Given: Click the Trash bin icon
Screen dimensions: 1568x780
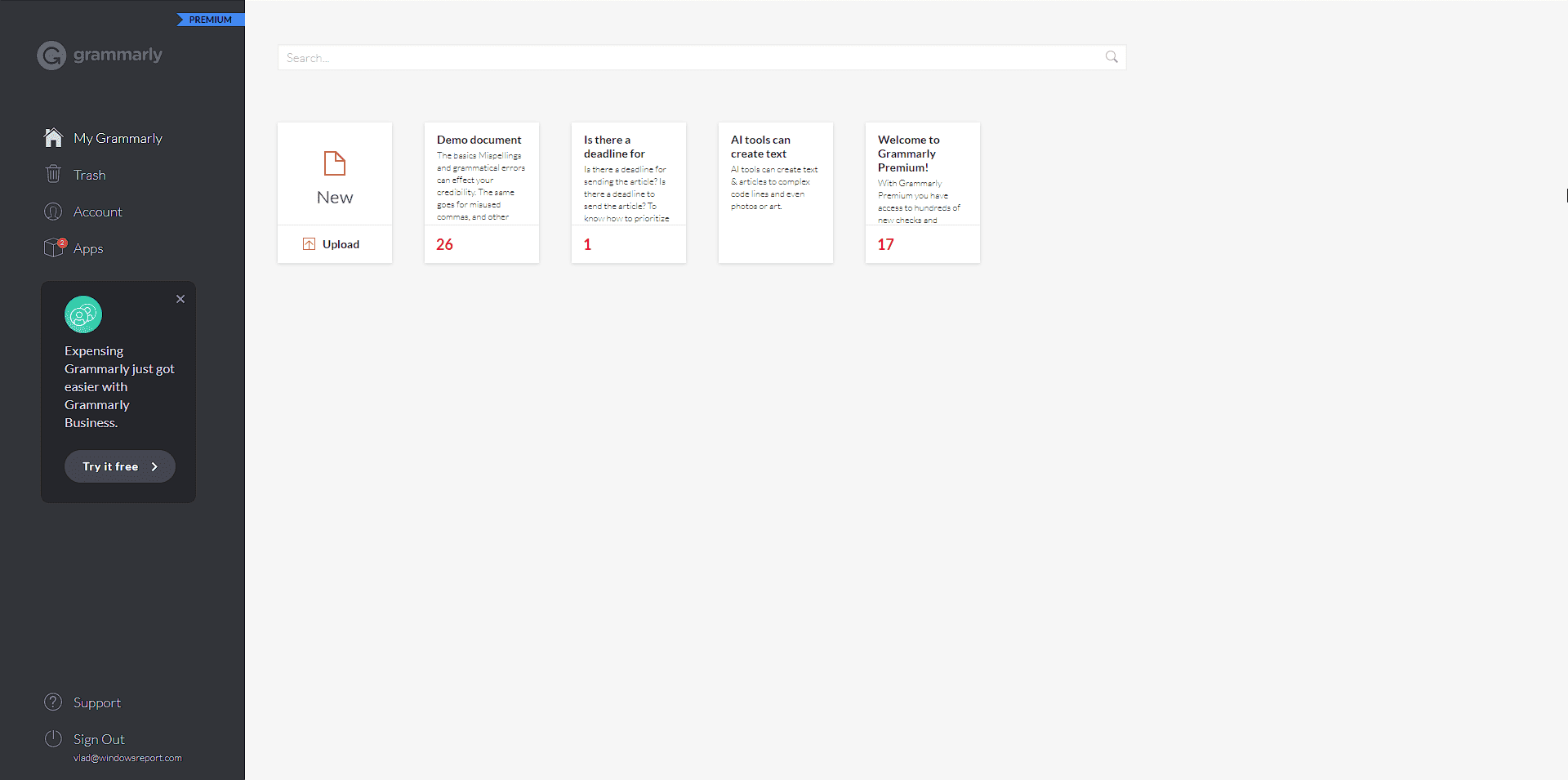Looking at the screenshot, I should (53, 174).
